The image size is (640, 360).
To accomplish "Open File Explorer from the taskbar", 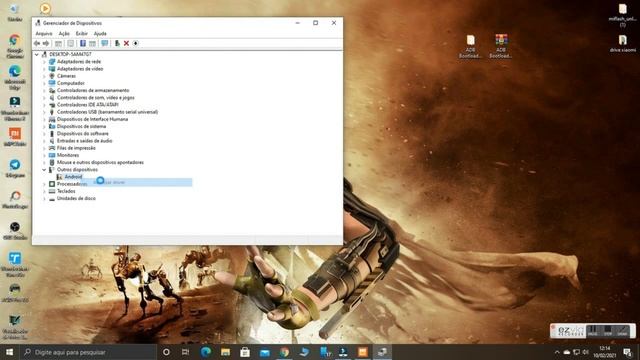I will pyautogui.click(x=225, y=352).
